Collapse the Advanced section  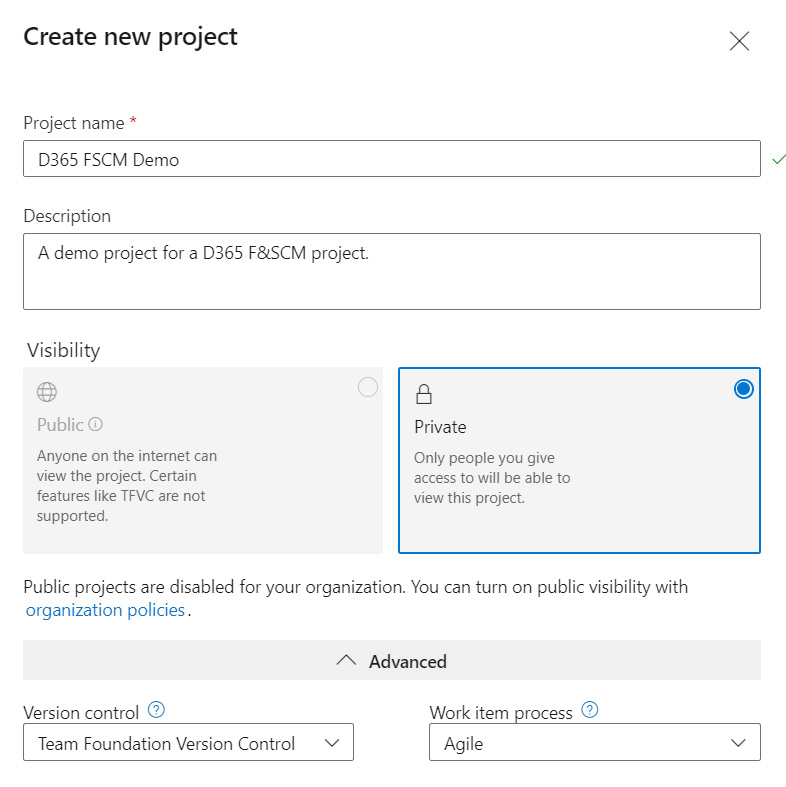pos(392,660)
